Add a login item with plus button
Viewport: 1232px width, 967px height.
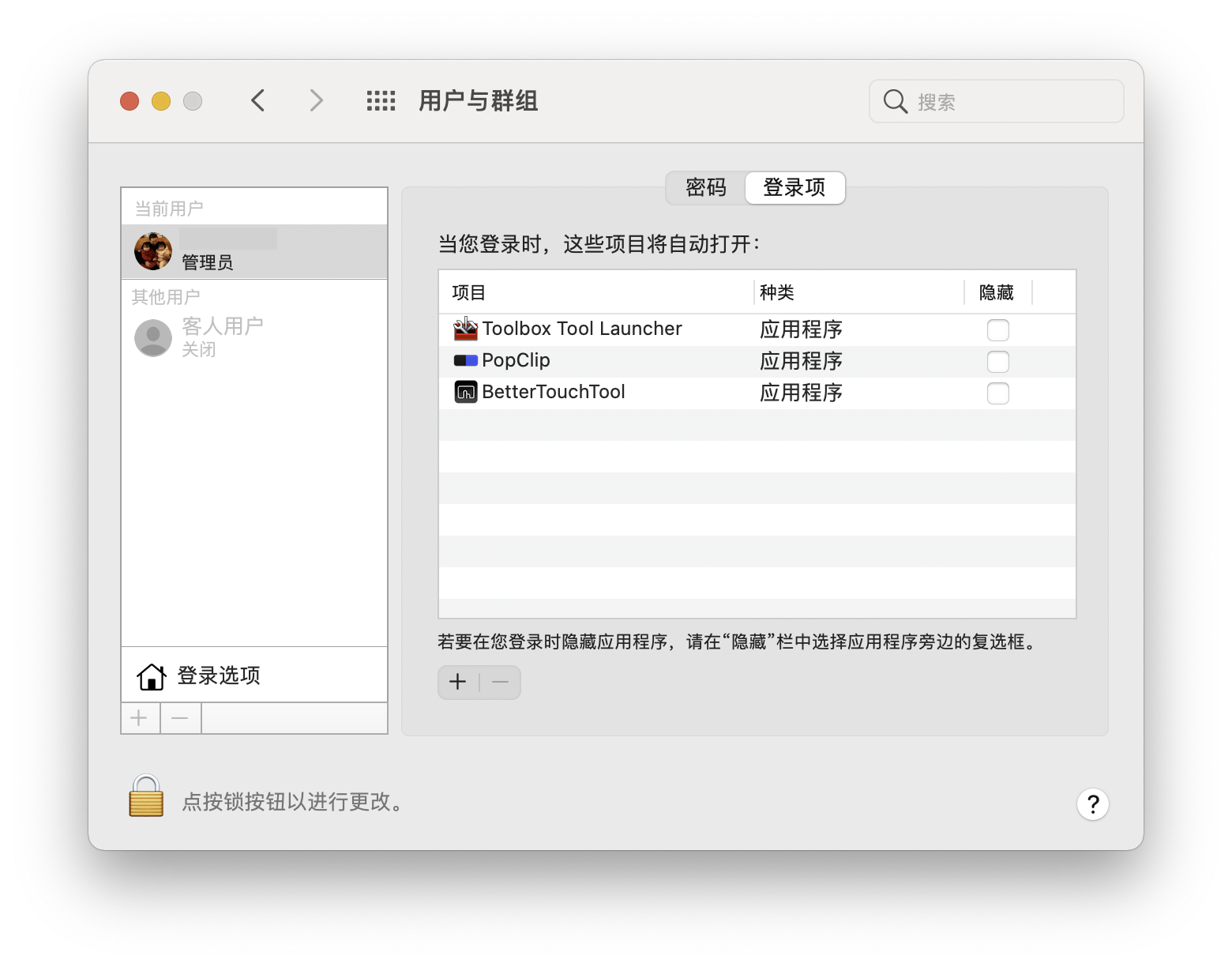click(458, 683)
